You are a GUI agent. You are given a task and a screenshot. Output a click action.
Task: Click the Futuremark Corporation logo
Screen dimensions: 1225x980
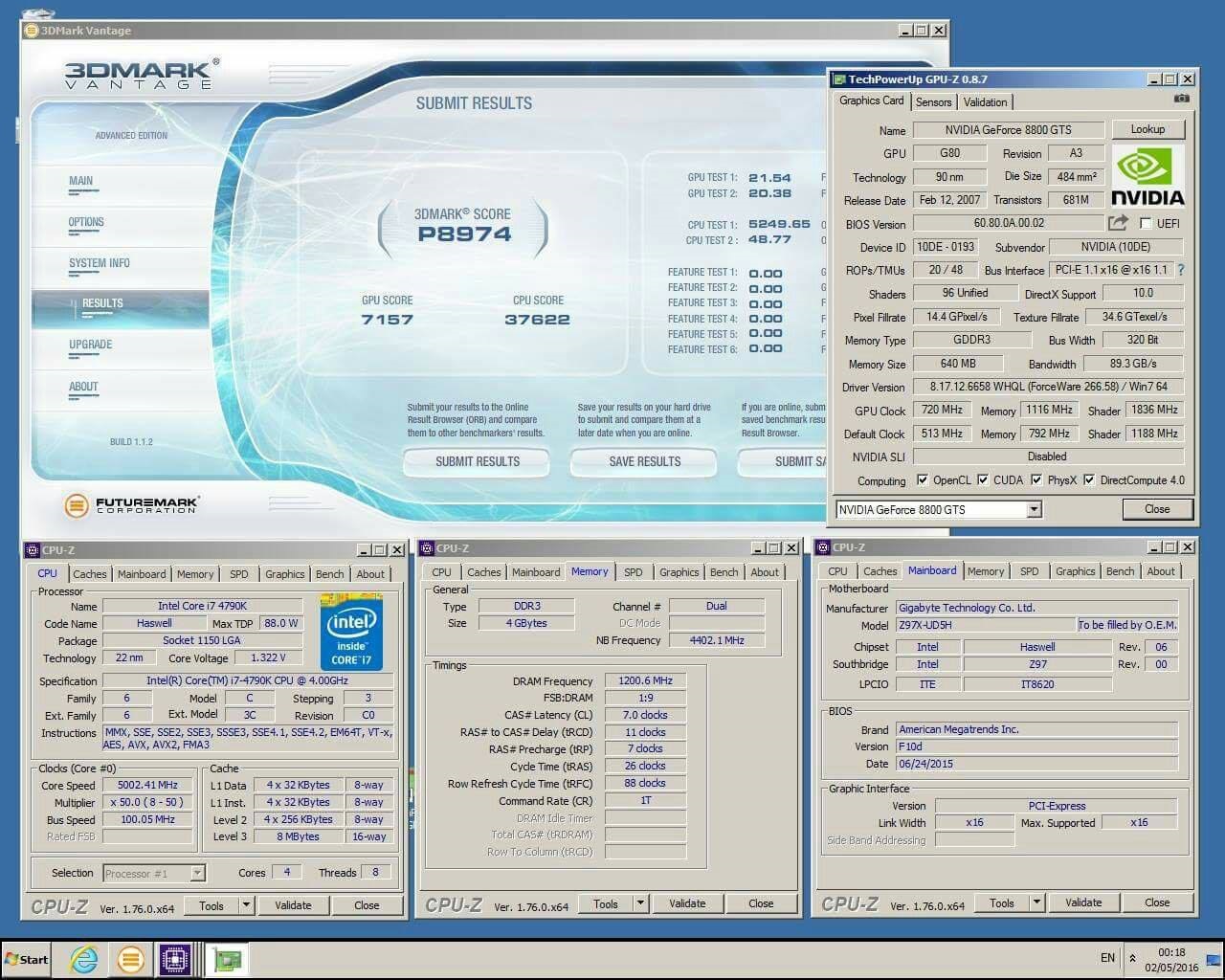(x=131, y=505)
